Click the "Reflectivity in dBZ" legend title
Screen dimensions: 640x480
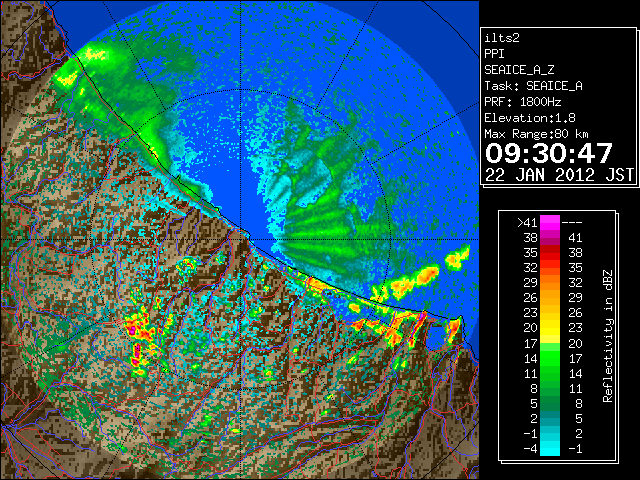[x=608, y=336]
